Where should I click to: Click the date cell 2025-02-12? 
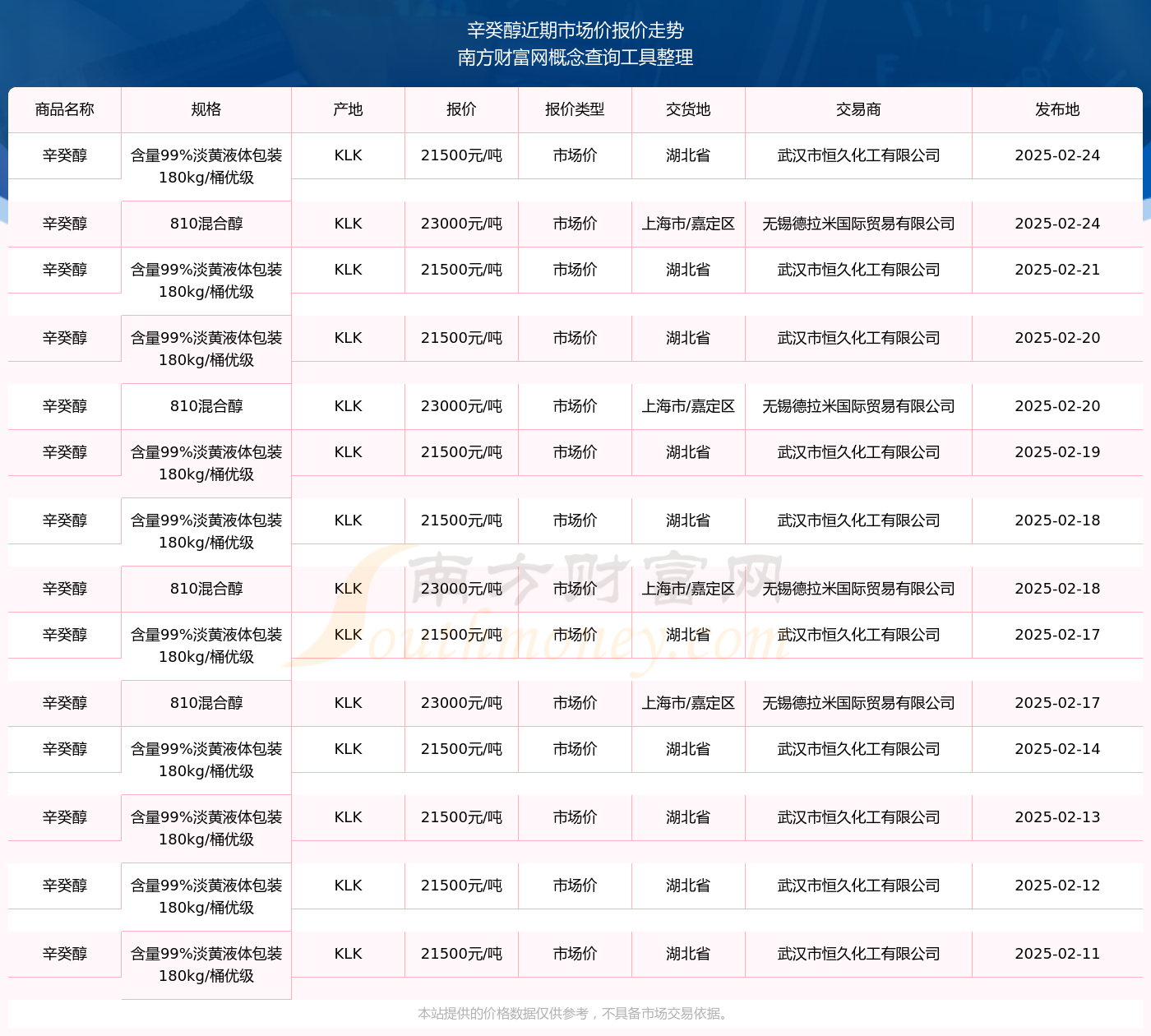[1057, 886]
